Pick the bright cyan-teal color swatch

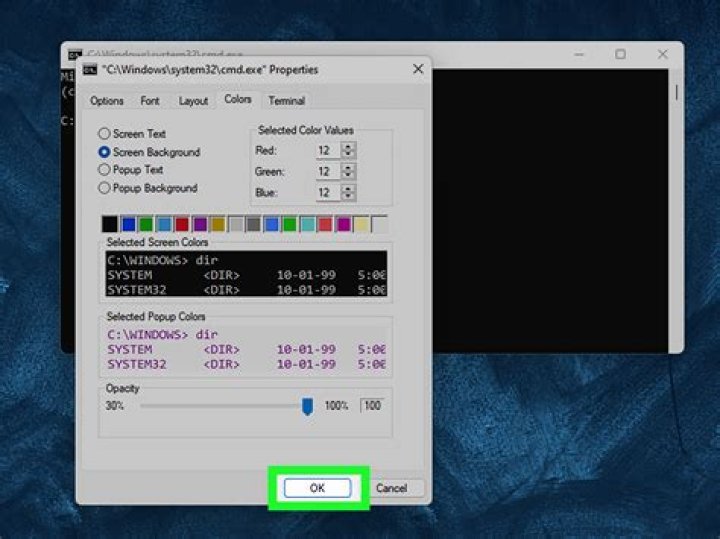pos(307,224)
